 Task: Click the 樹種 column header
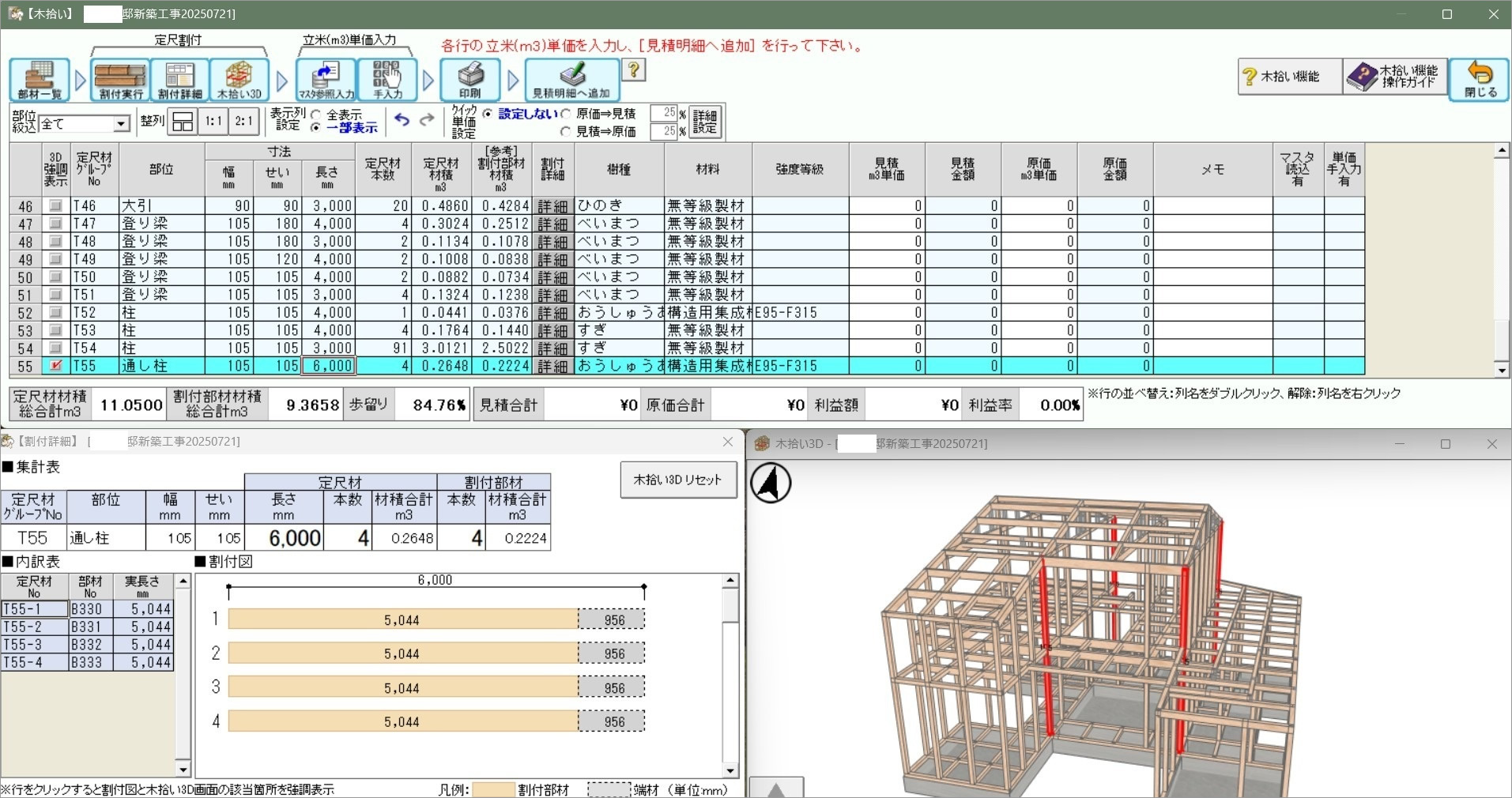(619, 169)
